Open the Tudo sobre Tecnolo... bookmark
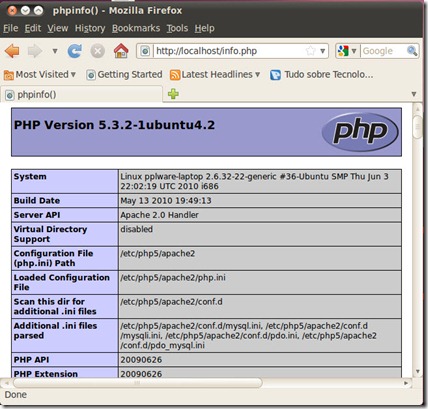428x409 pixels. point(322,74)
